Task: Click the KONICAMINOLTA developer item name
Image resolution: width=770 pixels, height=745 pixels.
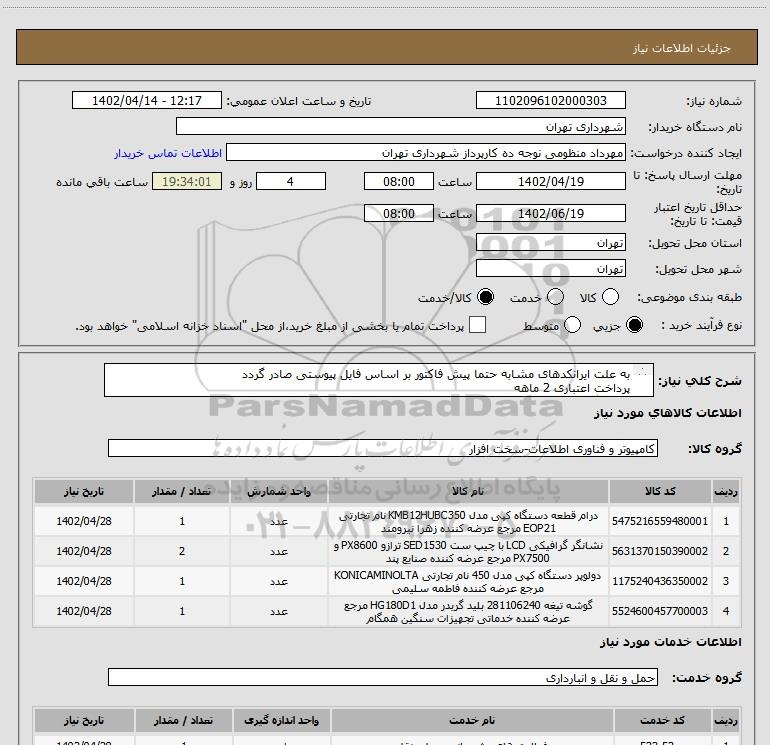Action: 468,581
